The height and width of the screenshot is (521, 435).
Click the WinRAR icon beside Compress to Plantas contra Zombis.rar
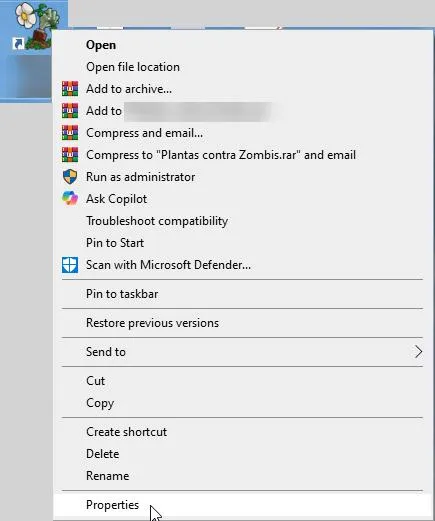(70, 155)
